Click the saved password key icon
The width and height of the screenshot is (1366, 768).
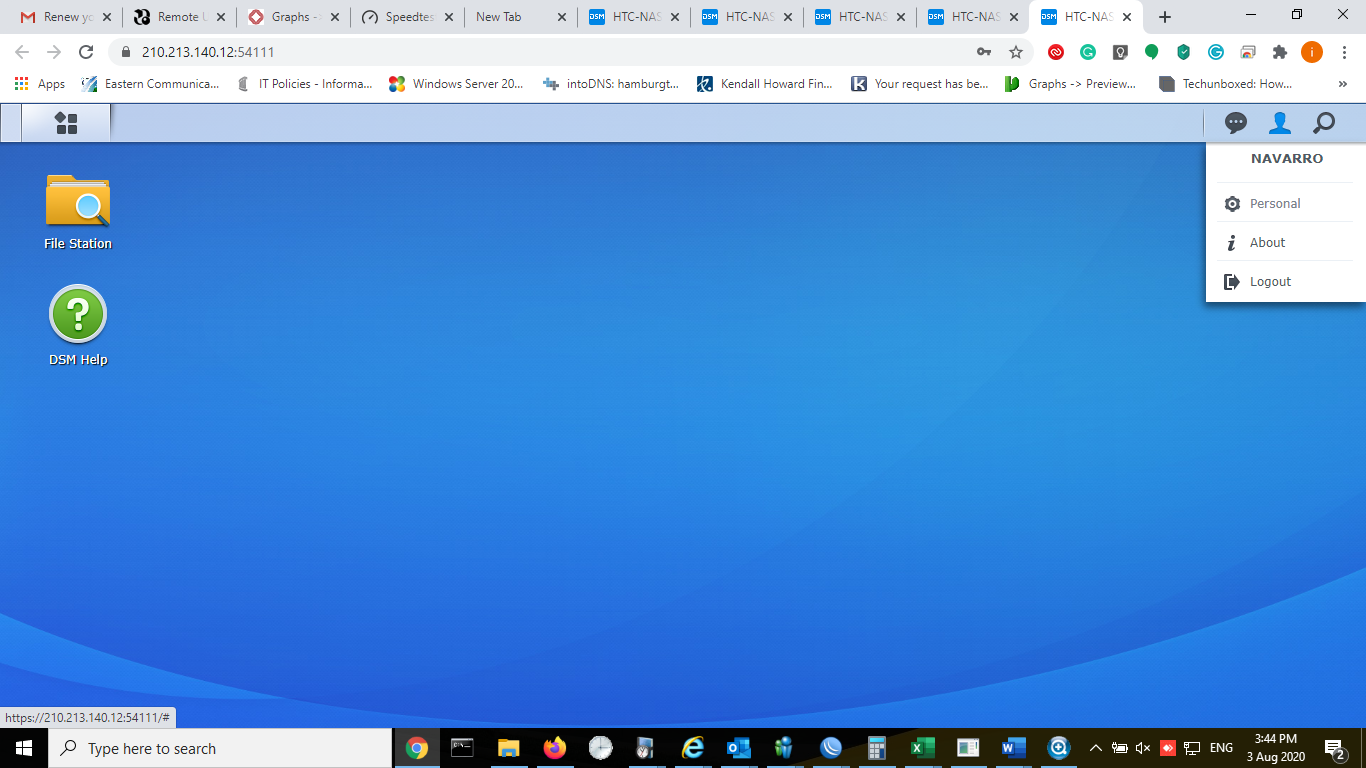[x=984, y=52]
